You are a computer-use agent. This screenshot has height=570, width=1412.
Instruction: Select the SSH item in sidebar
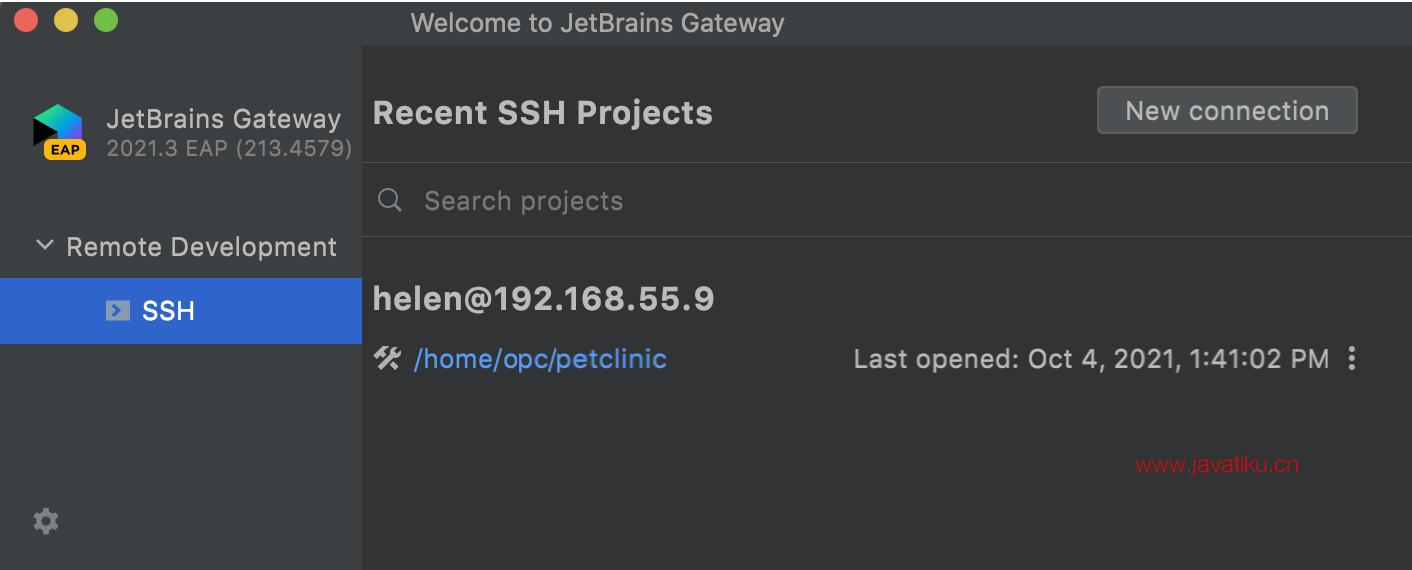click(181, 311)
